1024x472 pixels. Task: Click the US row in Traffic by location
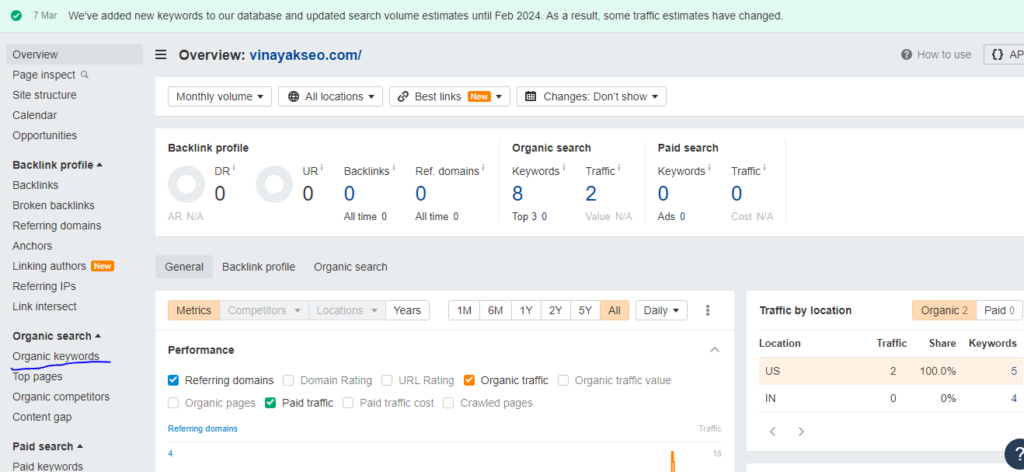(x=891, y=371)
